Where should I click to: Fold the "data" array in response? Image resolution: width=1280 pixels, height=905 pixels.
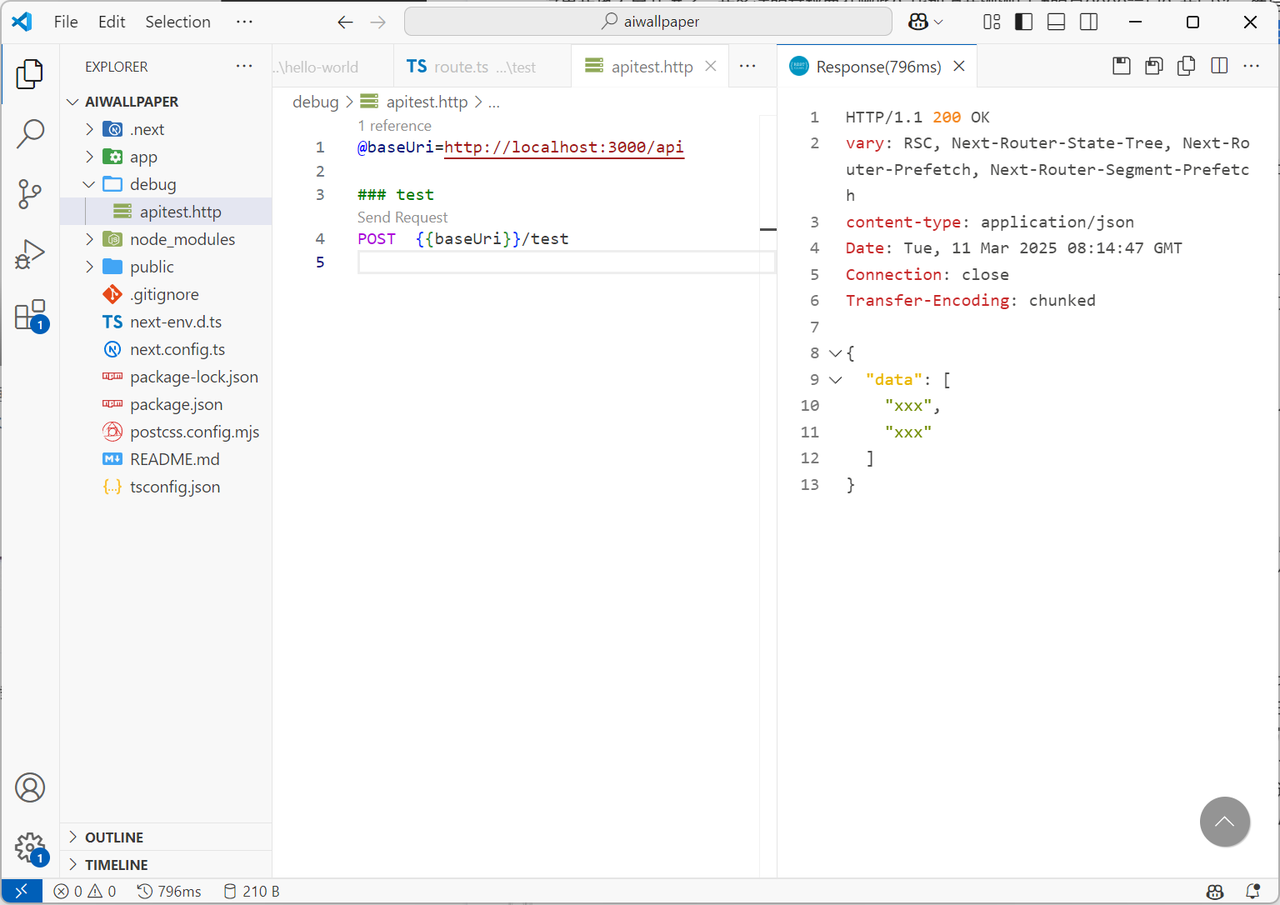pyautogui.click(x=836, y=380)
